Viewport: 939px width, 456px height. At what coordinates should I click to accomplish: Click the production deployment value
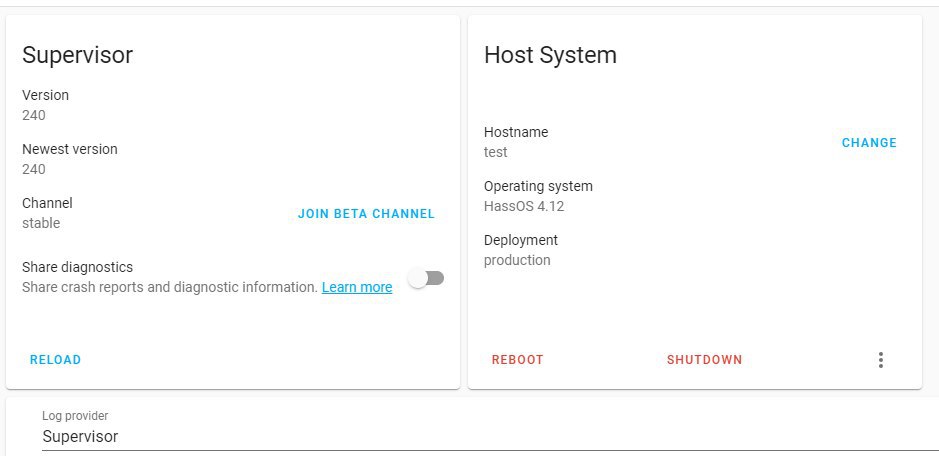(x=517, y=260)
